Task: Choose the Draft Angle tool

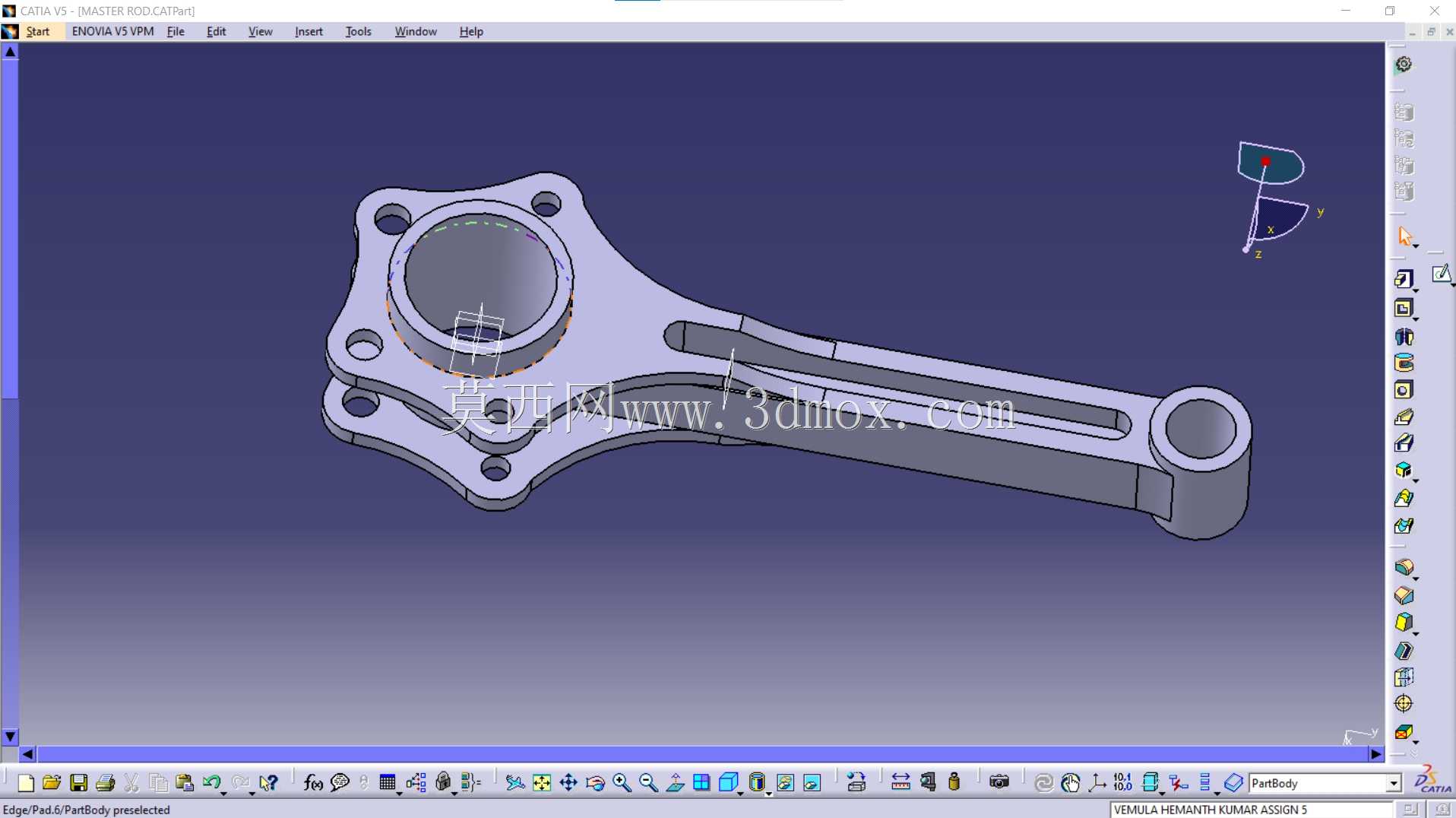Action: [1404, 623]
